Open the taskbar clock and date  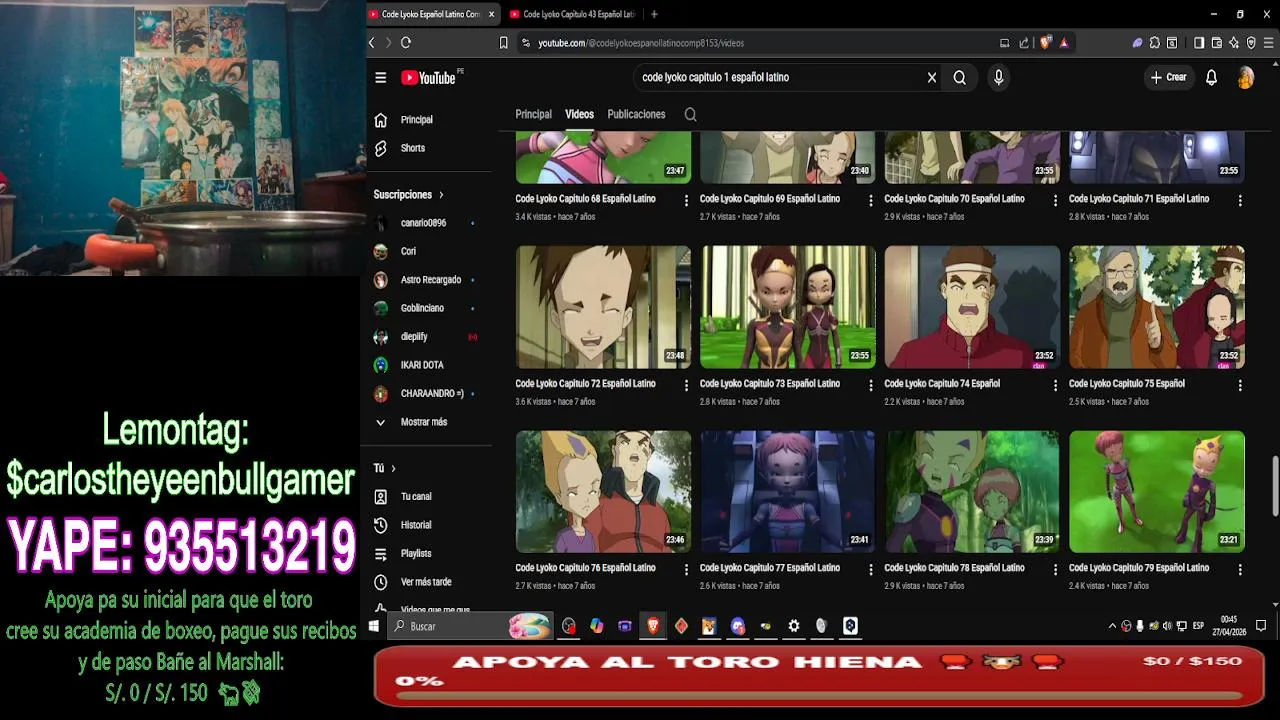[1229, 626]
